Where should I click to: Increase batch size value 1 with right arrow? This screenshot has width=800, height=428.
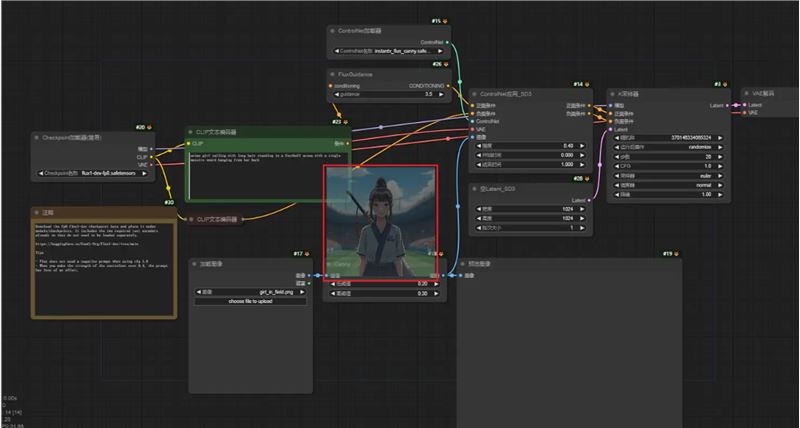tap(582, 228)
